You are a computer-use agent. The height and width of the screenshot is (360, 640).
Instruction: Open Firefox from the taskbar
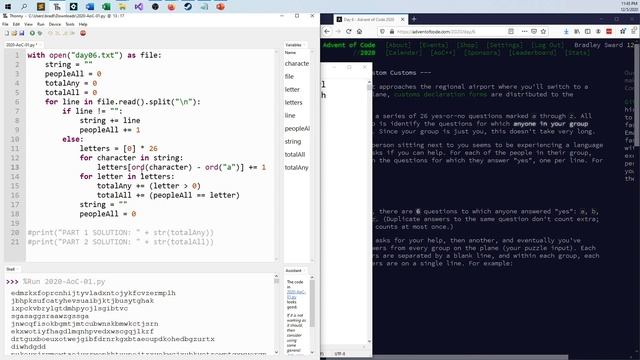click(x=171, y=7)
